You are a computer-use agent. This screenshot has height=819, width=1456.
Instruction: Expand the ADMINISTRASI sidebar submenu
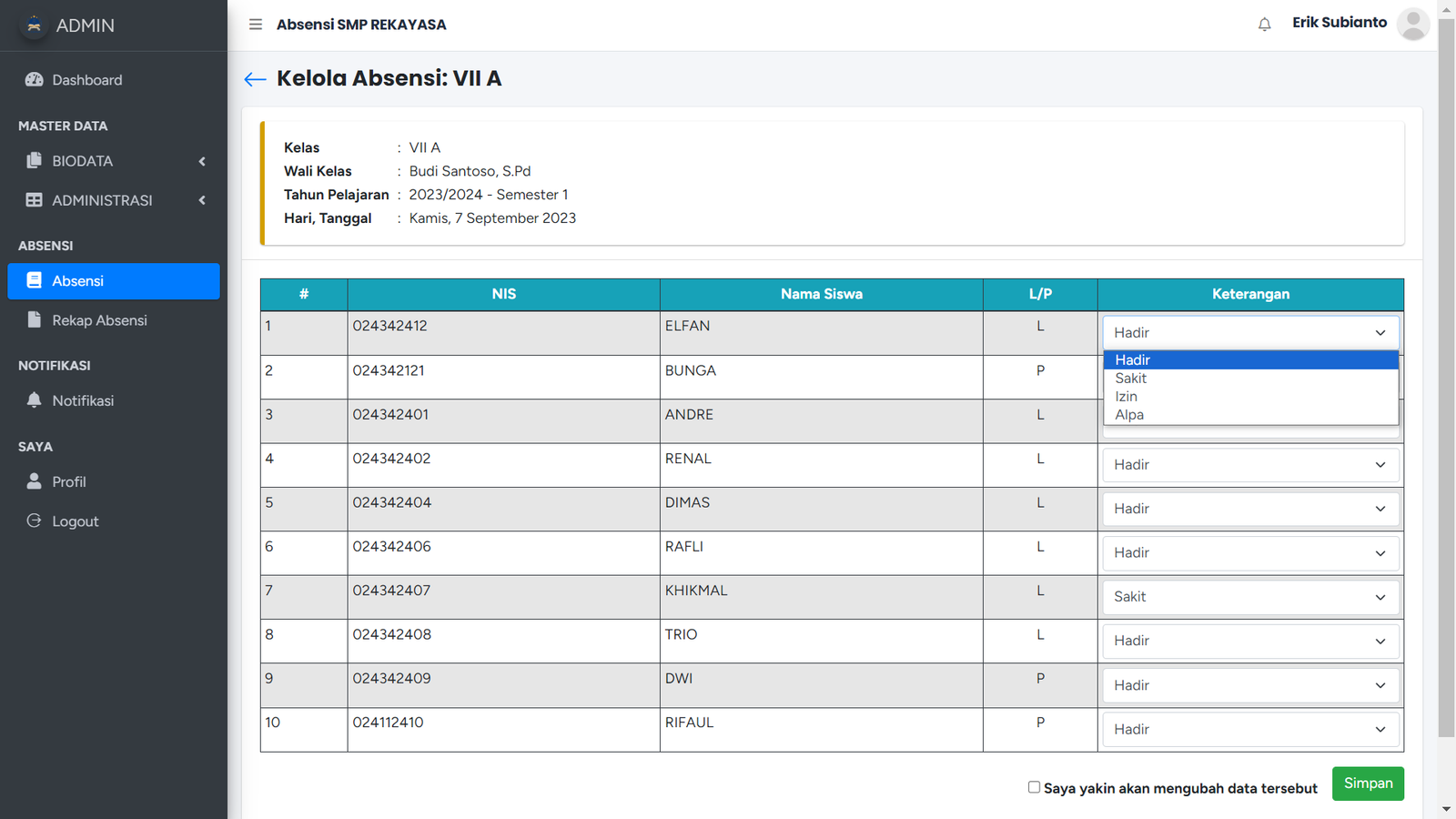coord(114,200)
